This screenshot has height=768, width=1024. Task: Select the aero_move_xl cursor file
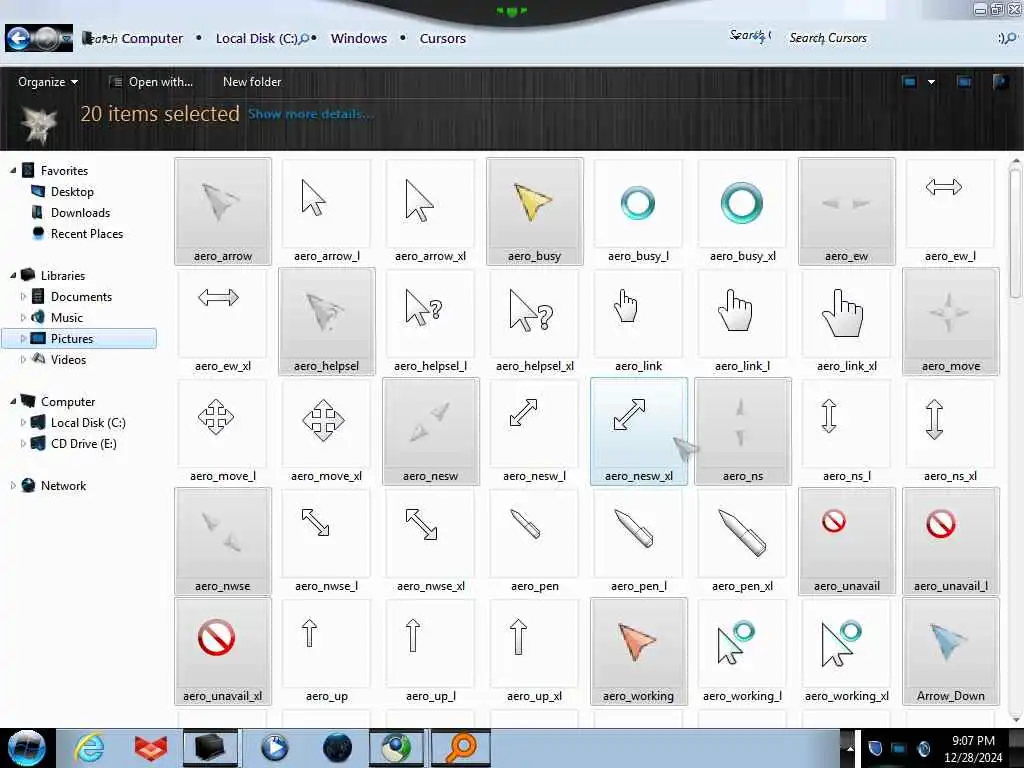327,431
